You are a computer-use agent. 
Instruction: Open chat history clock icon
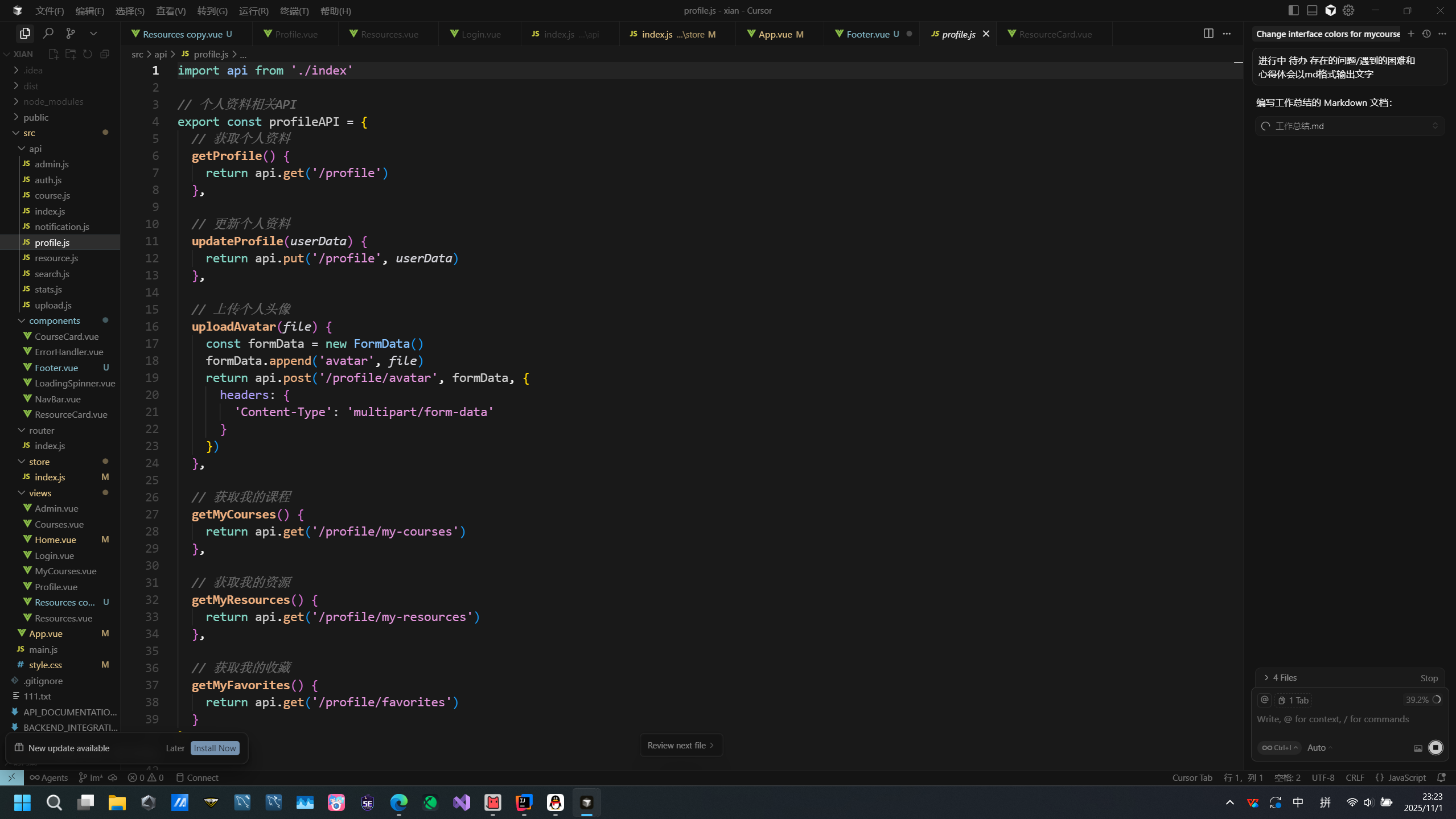point(1426,34)
